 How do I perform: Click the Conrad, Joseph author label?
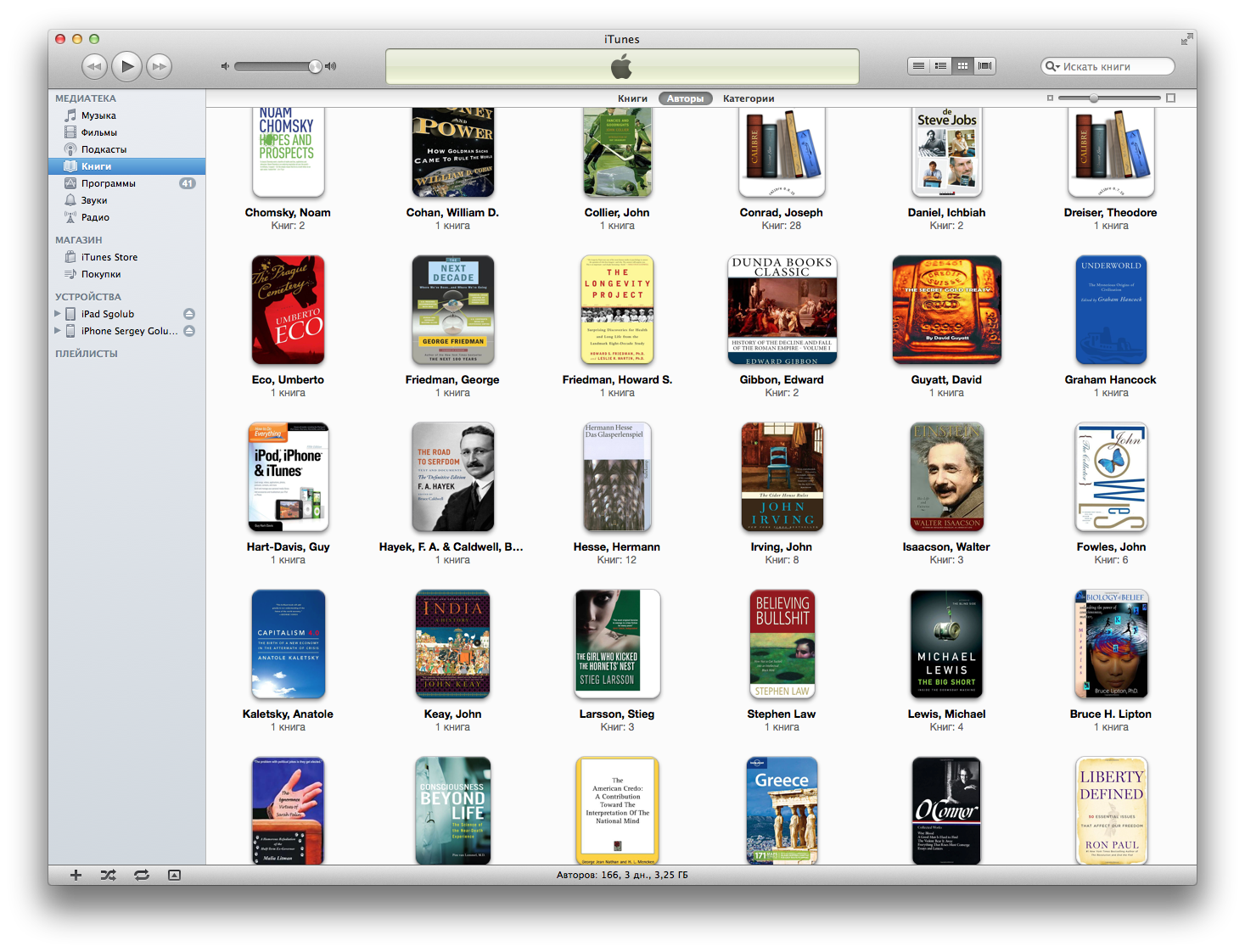[x=782, y=213]
